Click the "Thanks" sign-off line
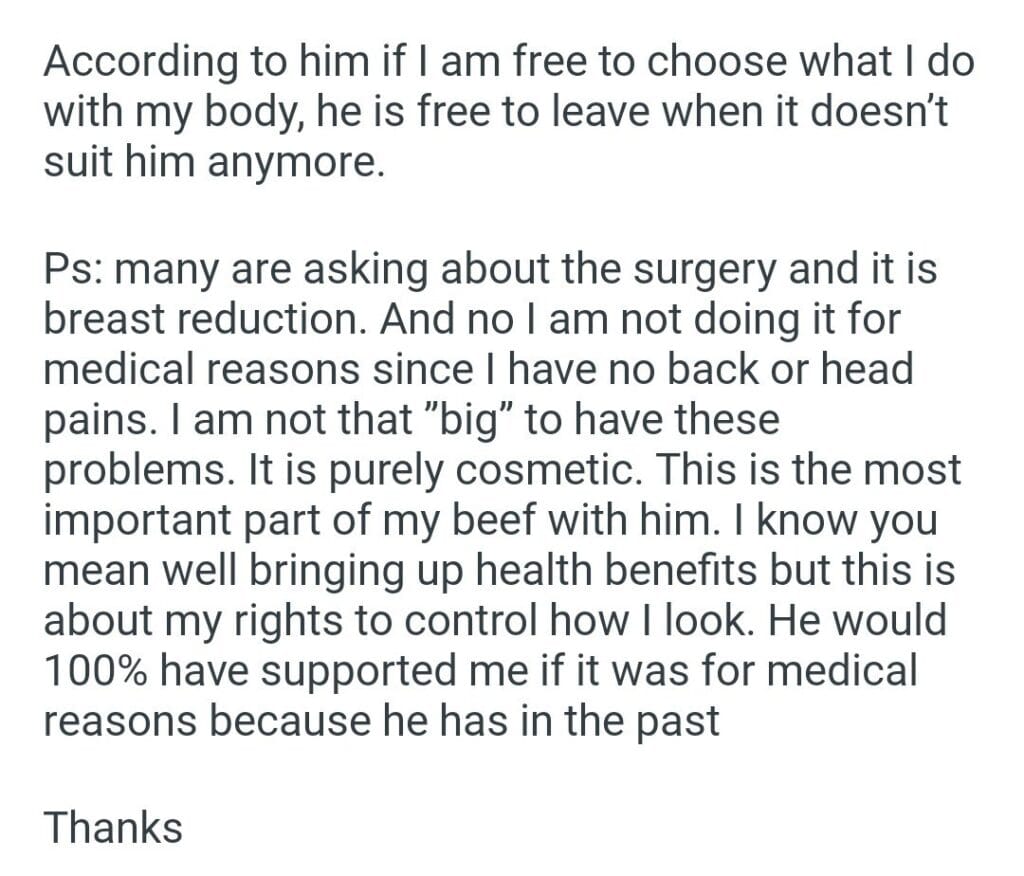This screenshot has width=1024, height=876. click(113, 826)
